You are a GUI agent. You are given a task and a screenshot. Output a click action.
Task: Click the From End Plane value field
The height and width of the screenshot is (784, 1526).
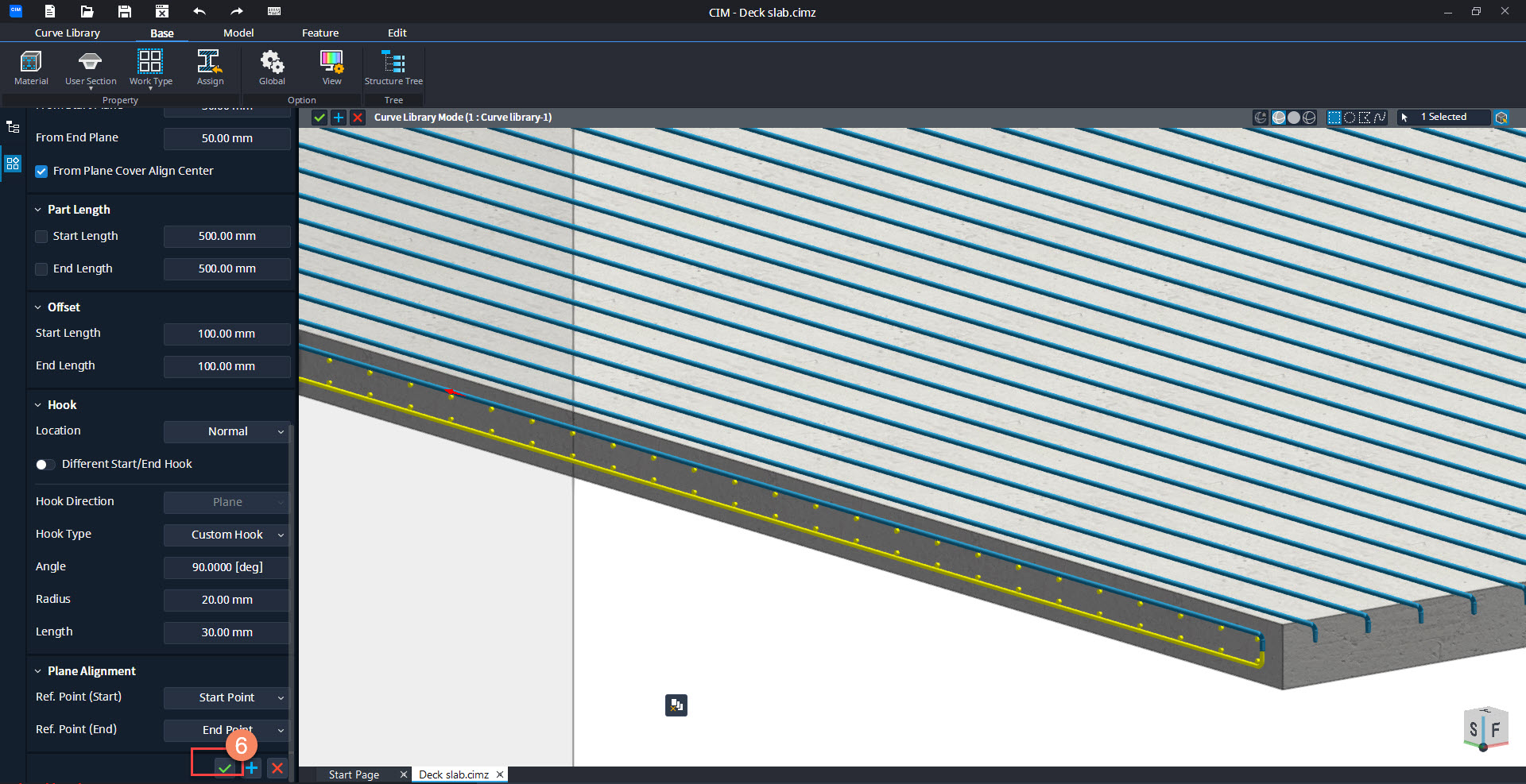click(x=227, y=138)
